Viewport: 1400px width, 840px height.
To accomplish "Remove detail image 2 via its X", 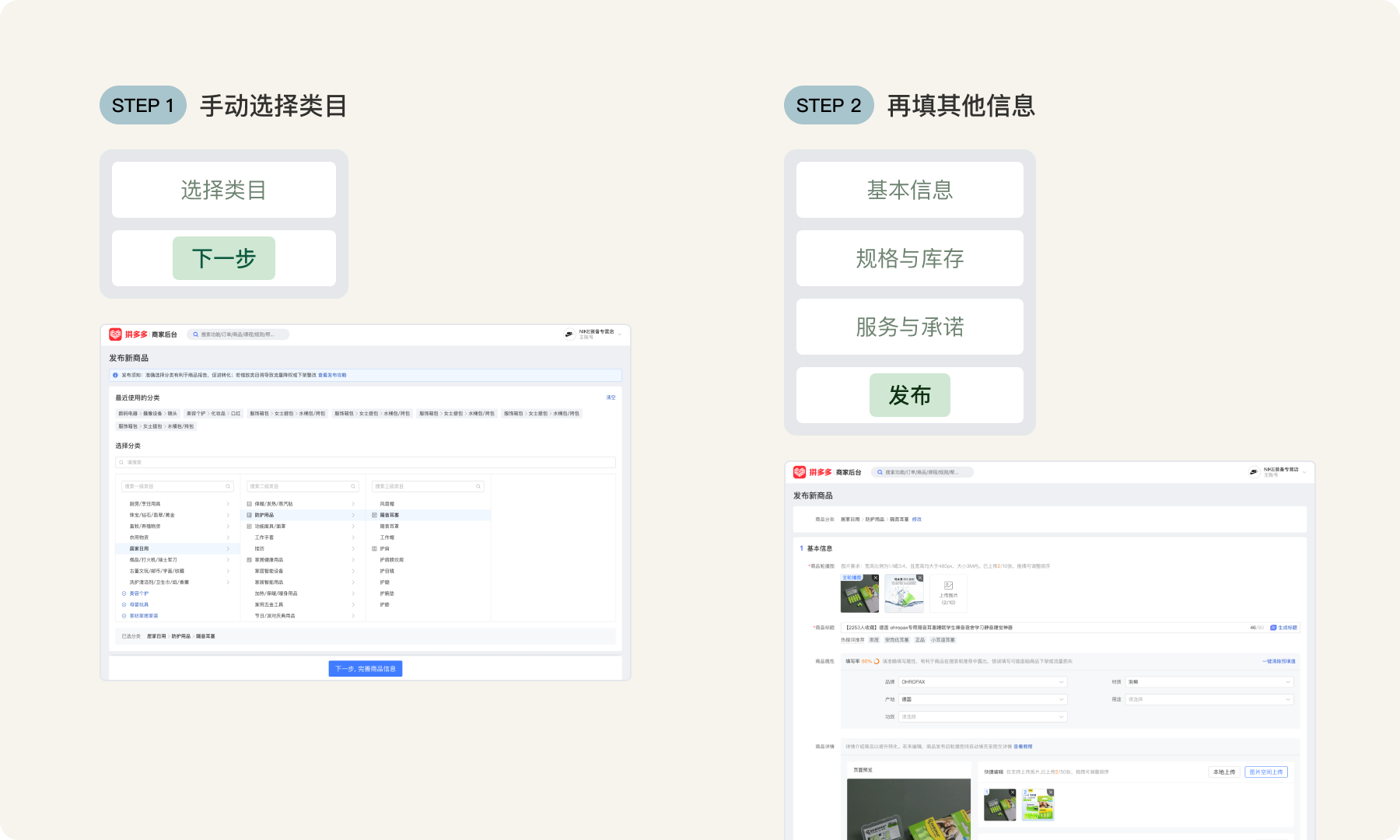I will (x=1050, y=793).
